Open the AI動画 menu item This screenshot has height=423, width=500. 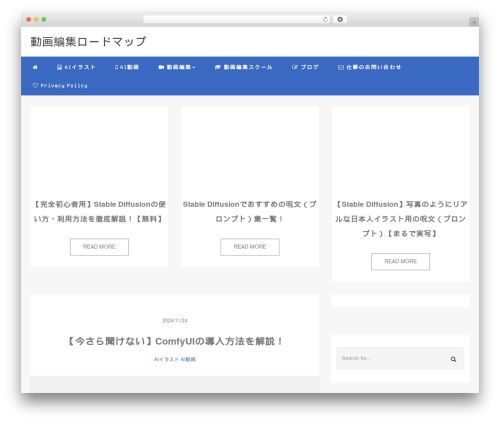(x=127, y=67)
